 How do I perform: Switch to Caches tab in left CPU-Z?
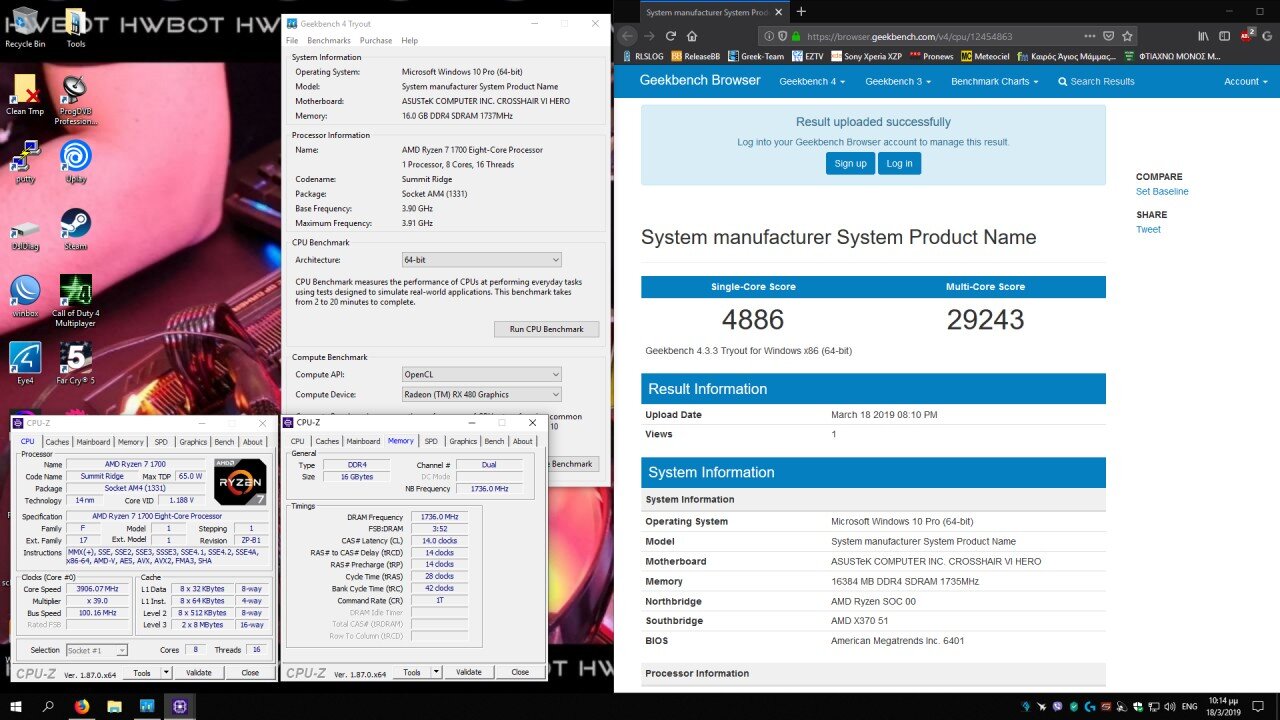(x=57, y=442)
